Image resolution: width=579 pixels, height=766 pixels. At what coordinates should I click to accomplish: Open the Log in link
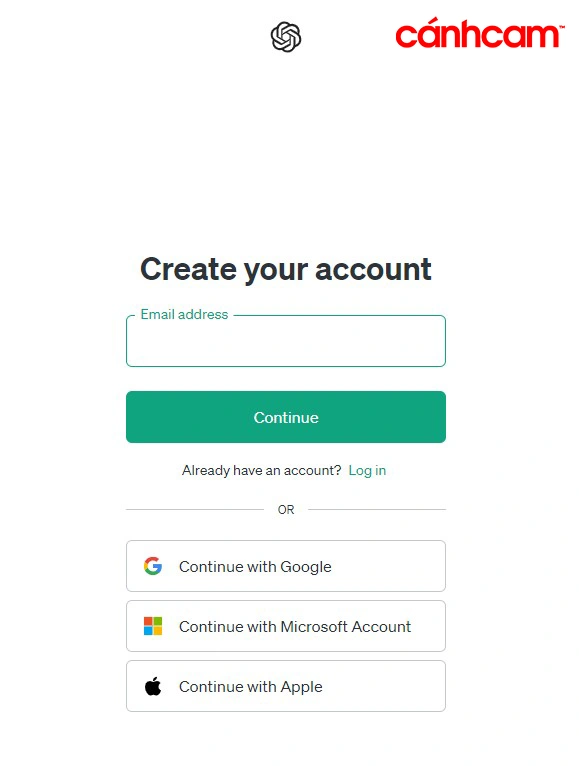coord(367,470)
